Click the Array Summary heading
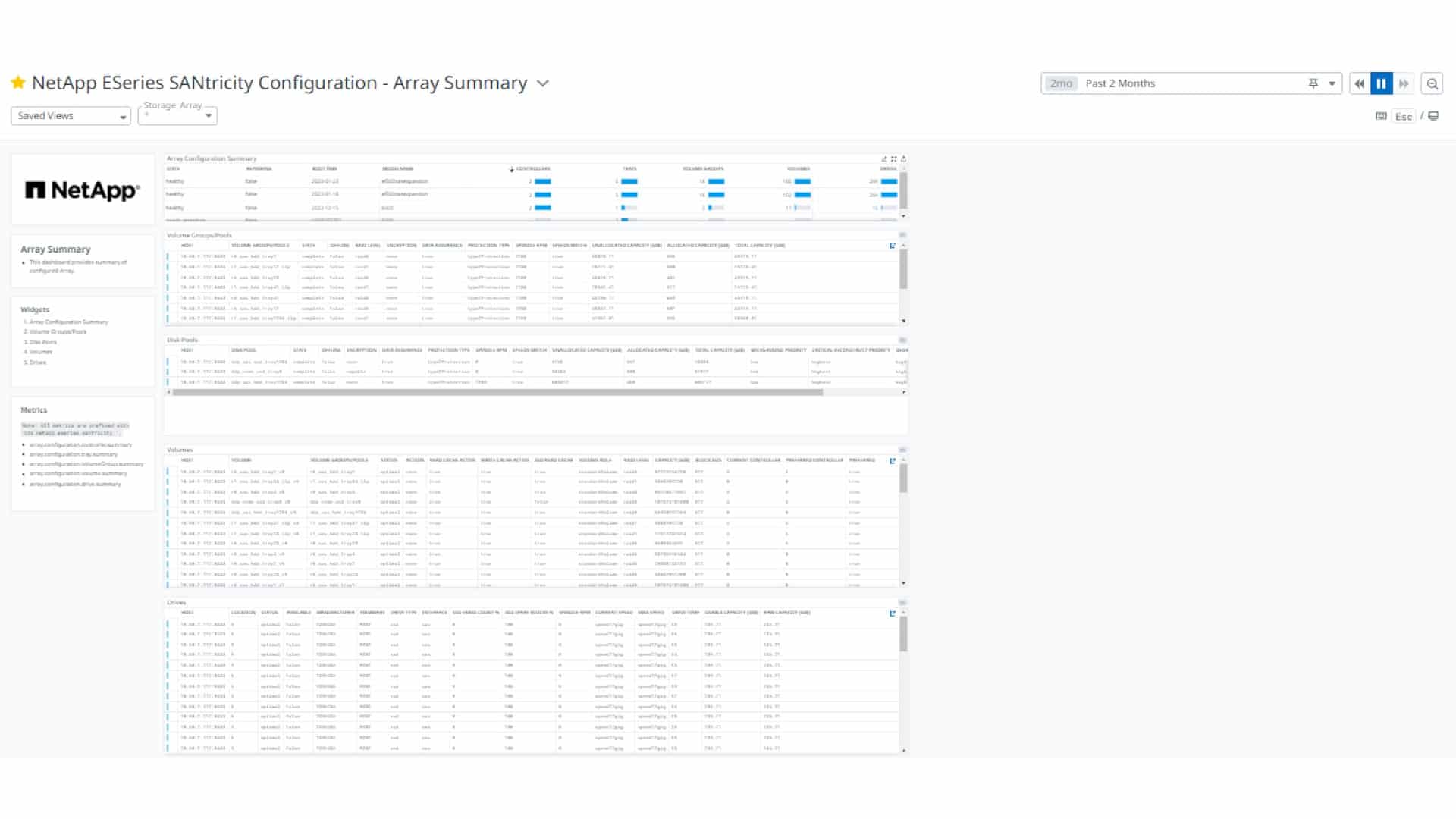This screenshot has width=1456, height=819. pyautogui.click(x=55, y=249)
